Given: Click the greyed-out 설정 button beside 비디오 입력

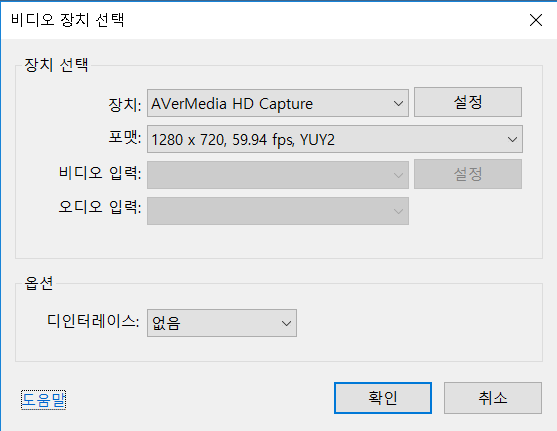Looking at the screenshot, I should click(x=468, y=174).
